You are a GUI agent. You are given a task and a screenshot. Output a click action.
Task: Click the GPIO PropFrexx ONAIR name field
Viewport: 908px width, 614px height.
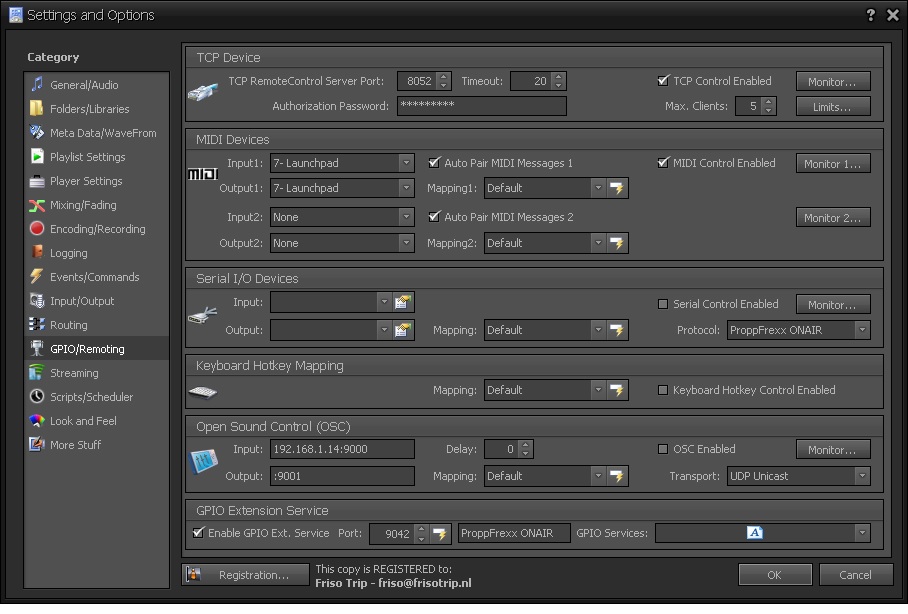(514, 533)
